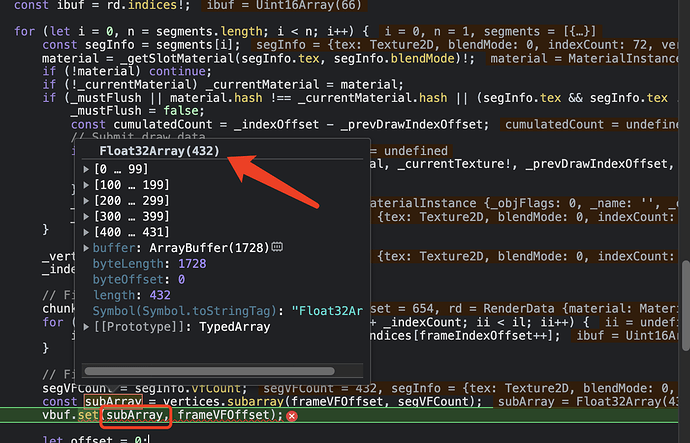Click the subarray method on vertices
This screenshot has width=690, height=443.
(x=256, y=402)
